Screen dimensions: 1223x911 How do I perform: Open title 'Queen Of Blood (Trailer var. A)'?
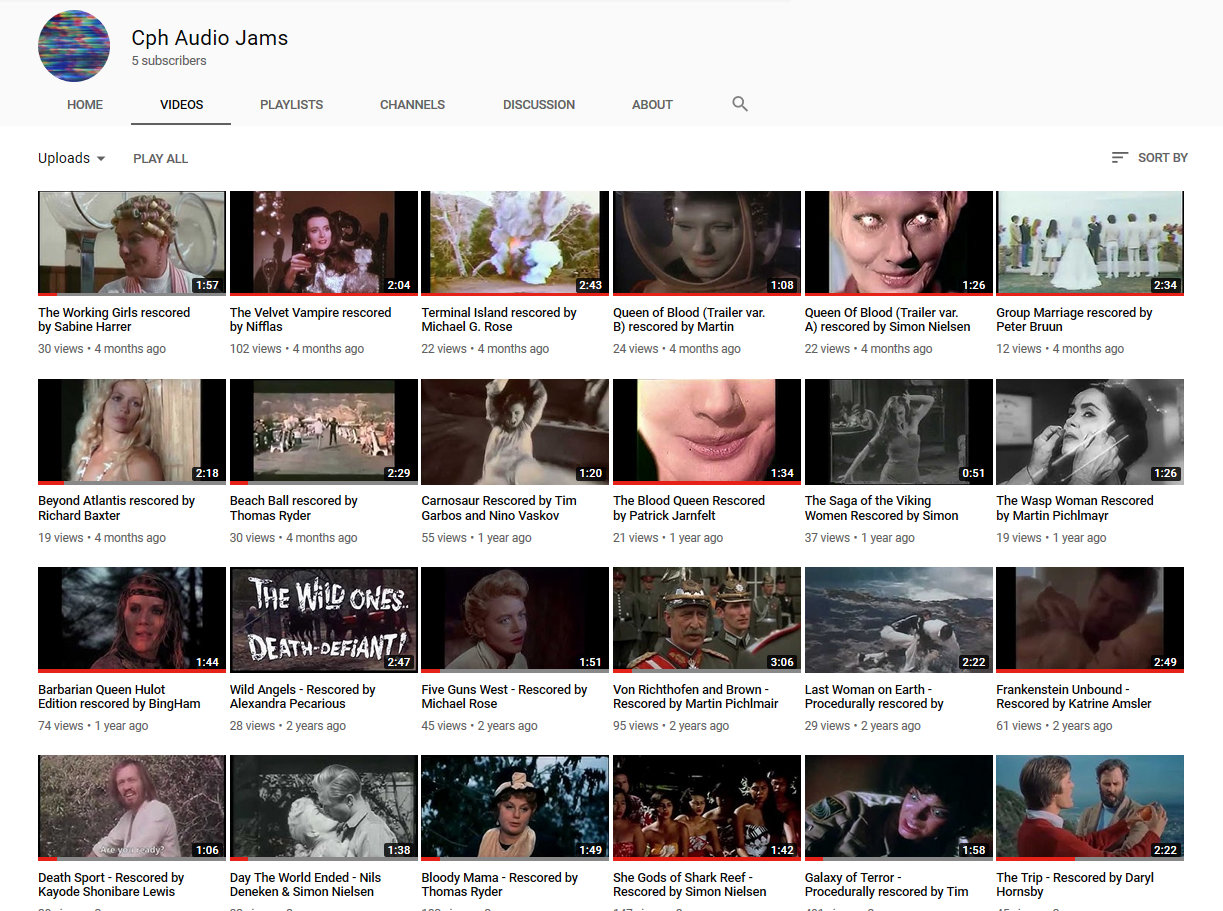tap(888, 320)
